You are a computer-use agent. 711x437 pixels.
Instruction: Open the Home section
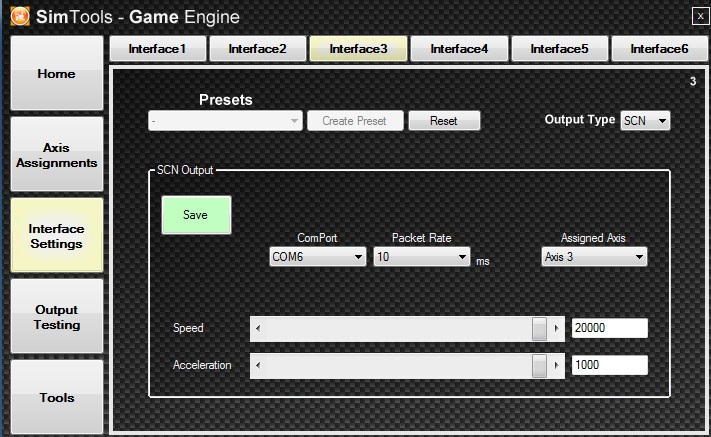(57, 73)
